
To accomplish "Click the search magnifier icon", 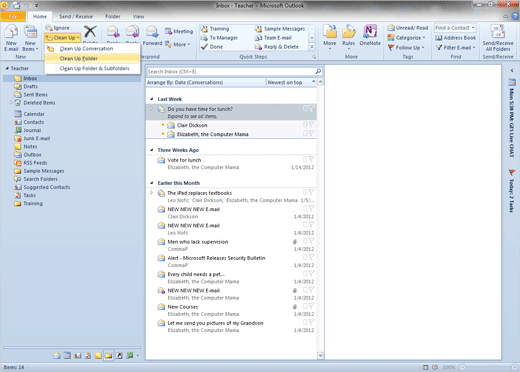I will tap(318, 71).
